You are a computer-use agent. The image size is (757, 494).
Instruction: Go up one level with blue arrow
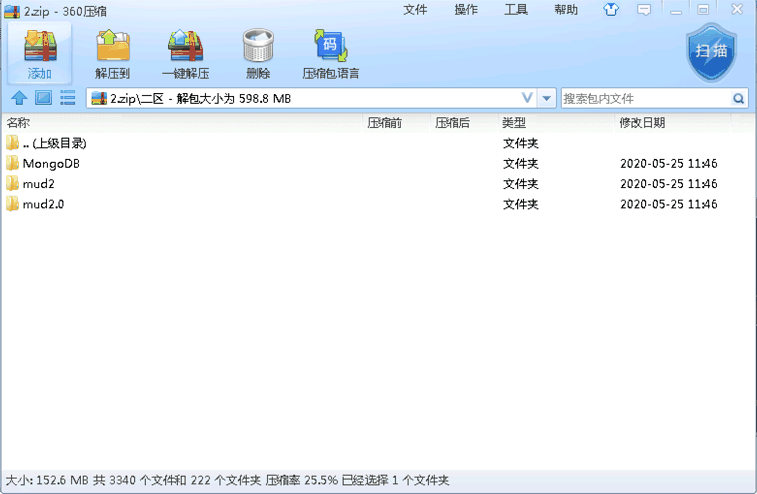[x=19, y=98]
